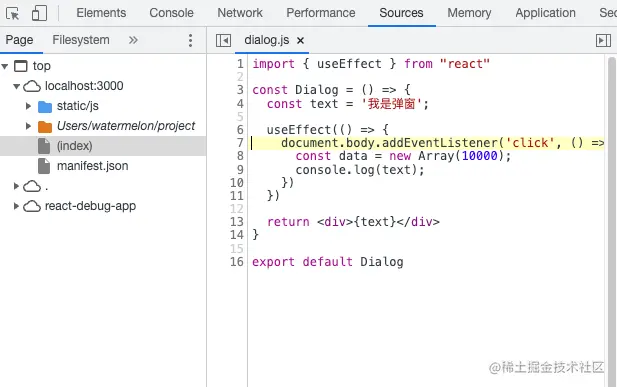The height and width of the screenshot is (387, 617).
Task: Expand the react-debug-app domain node
Action: tap(16, 206)
